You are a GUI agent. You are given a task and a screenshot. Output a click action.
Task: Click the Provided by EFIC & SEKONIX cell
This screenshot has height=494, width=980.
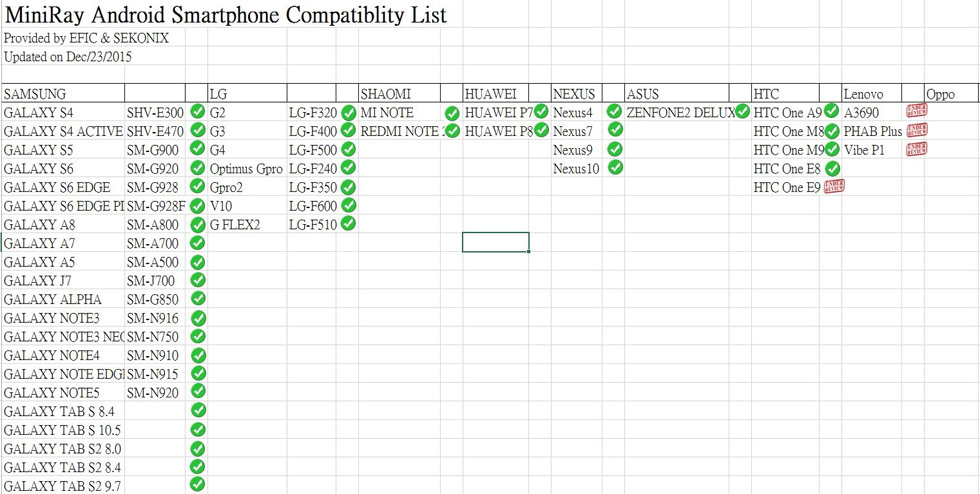[x=86, y=38]
